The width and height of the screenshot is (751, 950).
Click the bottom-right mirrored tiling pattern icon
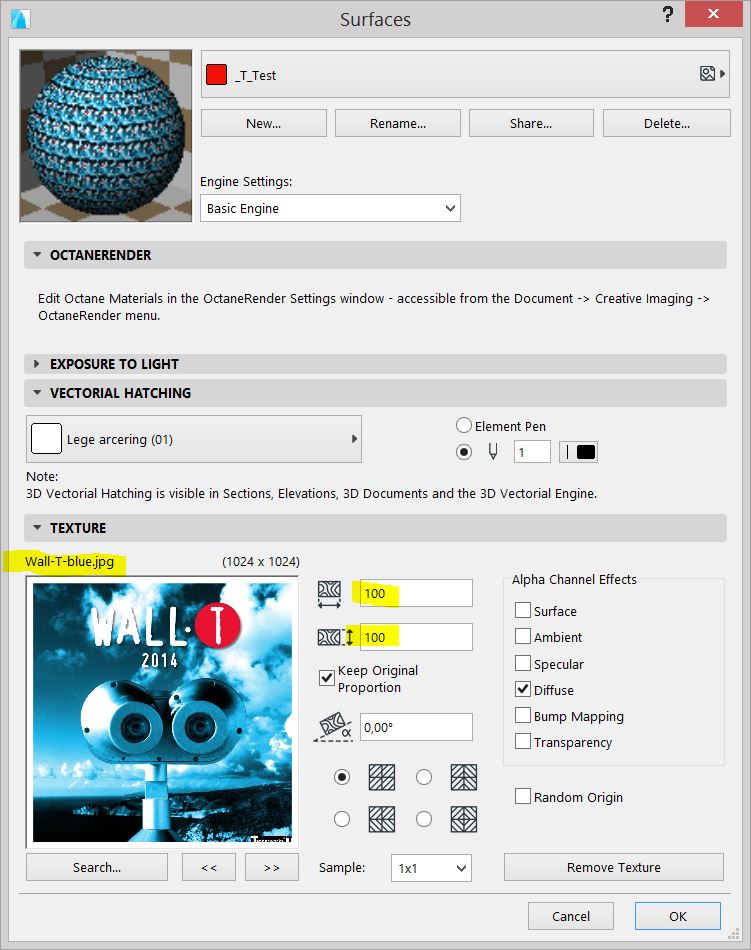463,819
